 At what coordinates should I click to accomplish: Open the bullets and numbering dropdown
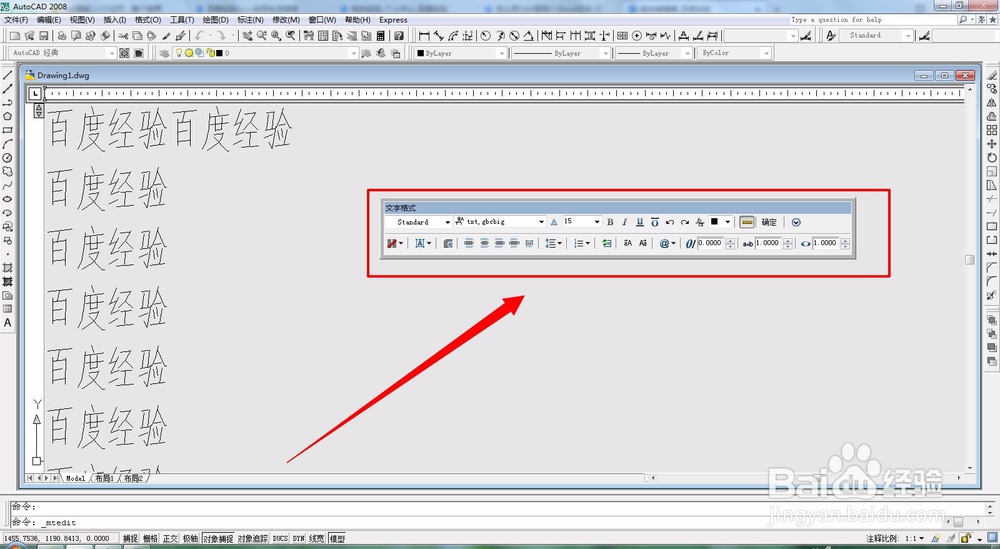[x=582, y=243]
